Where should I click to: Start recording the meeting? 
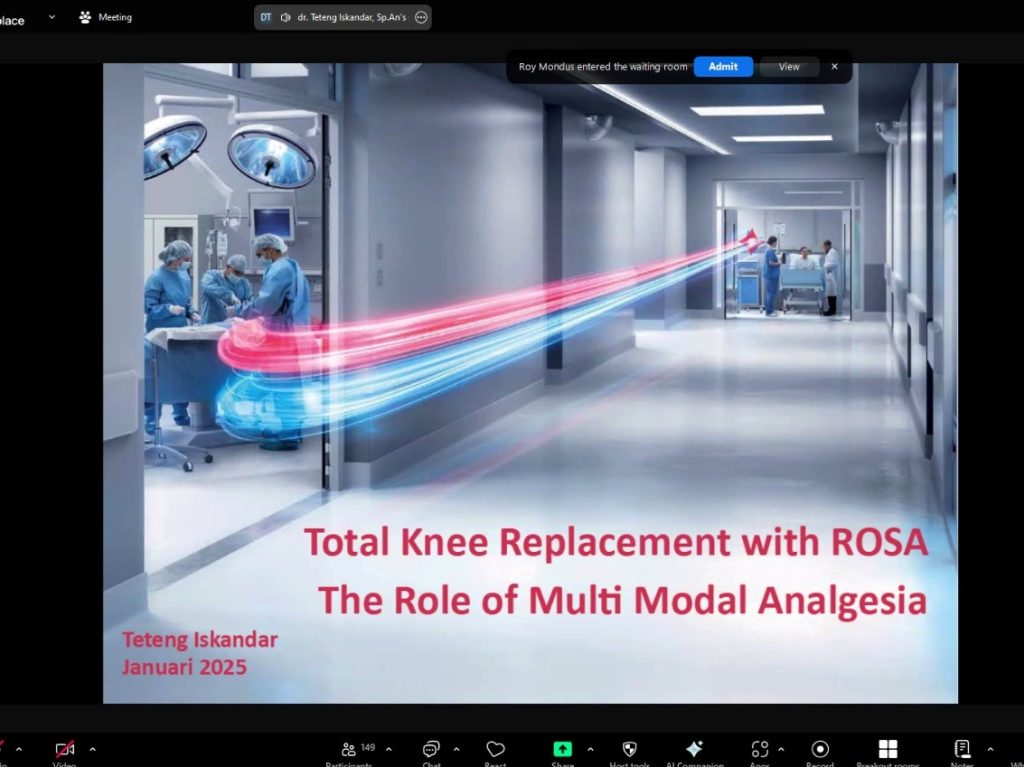(x=820, y=750)
